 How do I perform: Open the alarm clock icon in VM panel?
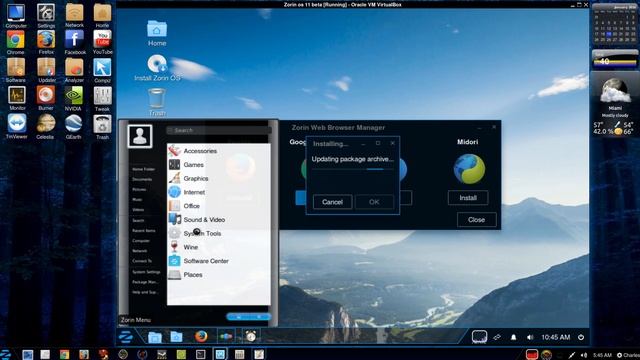tap(251, 336)
